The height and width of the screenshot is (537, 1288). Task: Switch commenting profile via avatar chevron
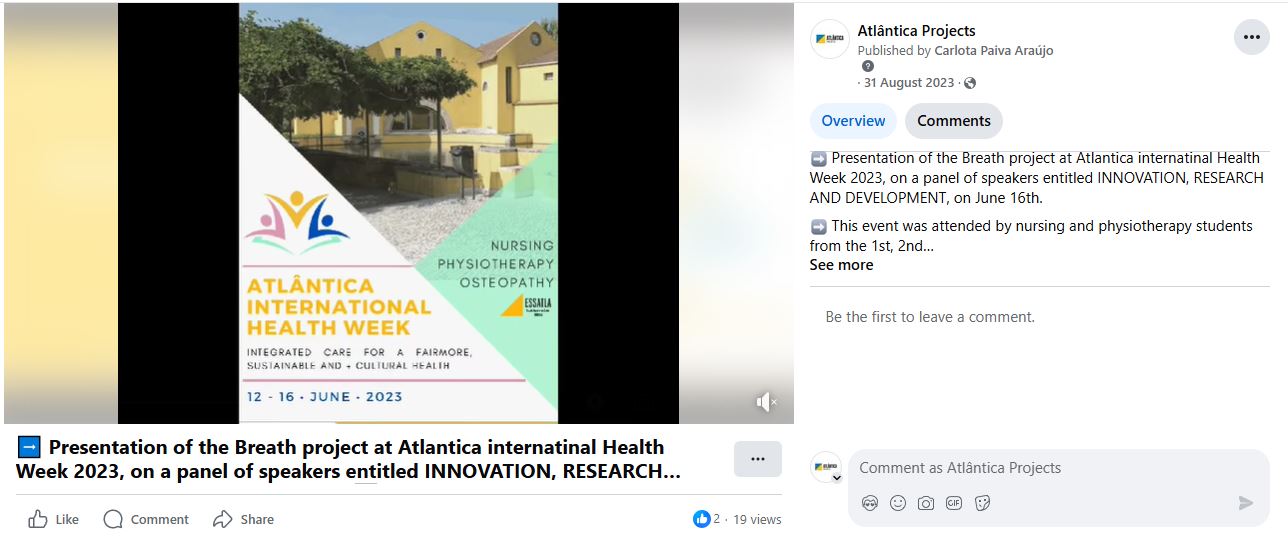[836, 478]
